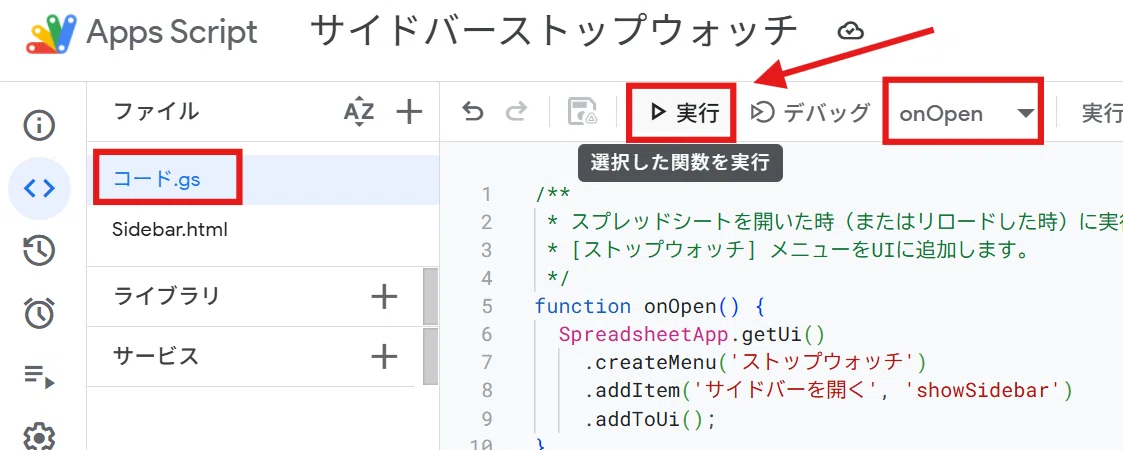Screen dimensions: 1123x450
Task: Click the cloud saved status icon
Action: pyautogui.click(x=849, y=32)
